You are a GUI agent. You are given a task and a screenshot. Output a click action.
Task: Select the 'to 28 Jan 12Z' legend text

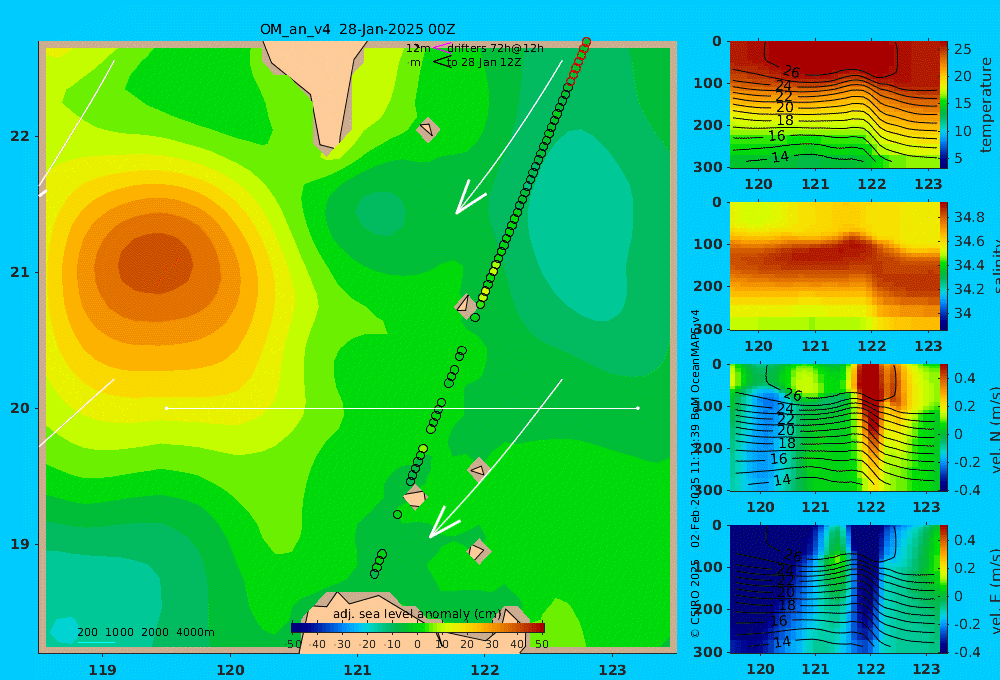[484, 63]
